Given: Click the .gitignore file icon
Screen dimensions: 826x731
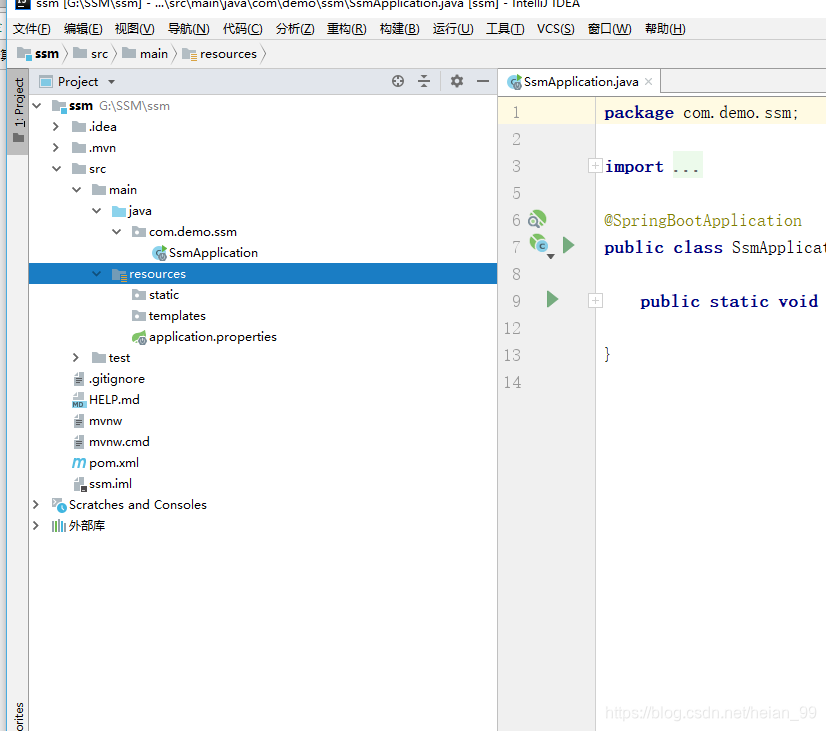Looking at the screenshot, I should [78, 379].
